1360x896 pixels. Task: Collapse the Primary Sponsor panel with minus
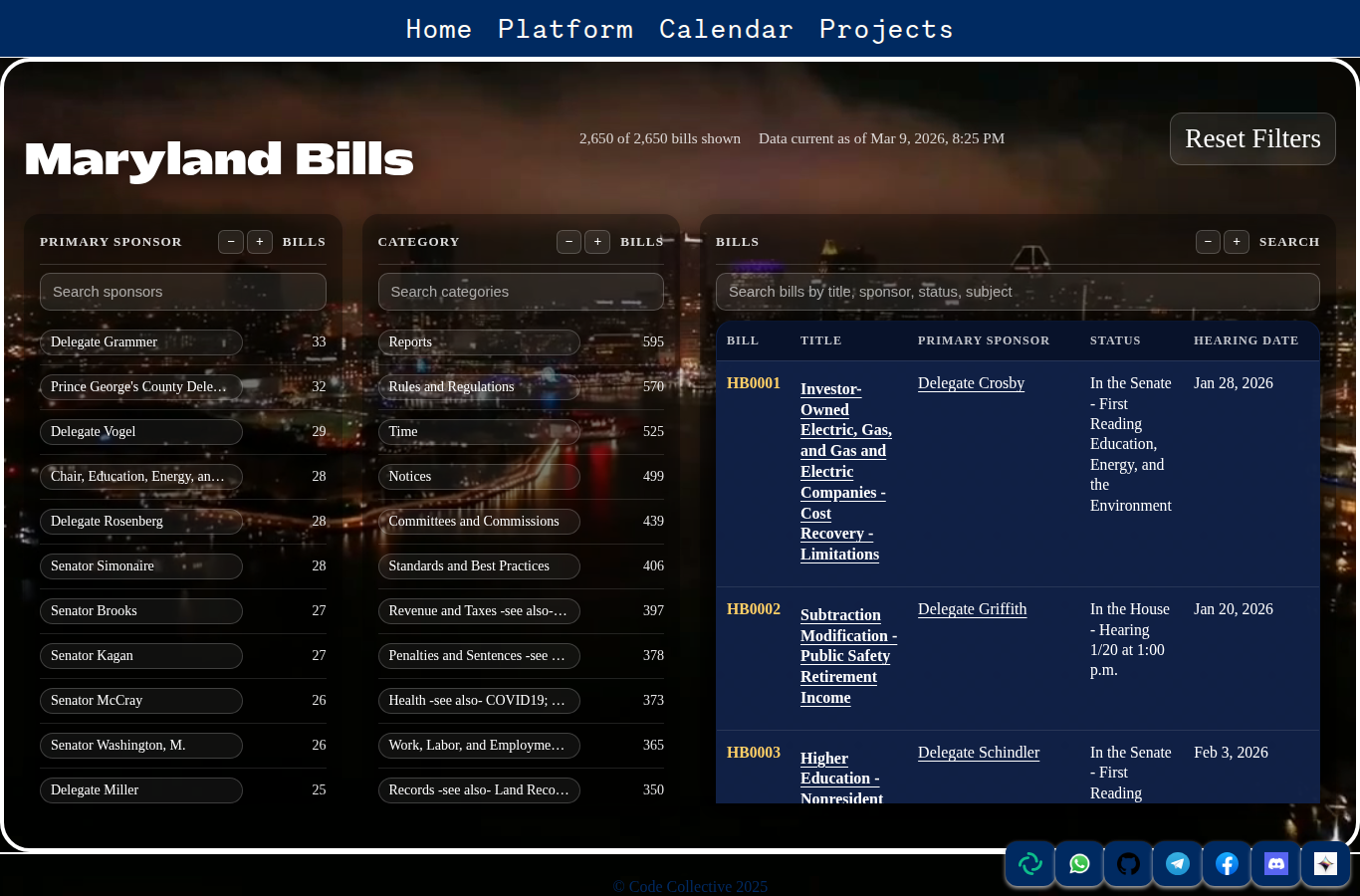pos(230,242)
